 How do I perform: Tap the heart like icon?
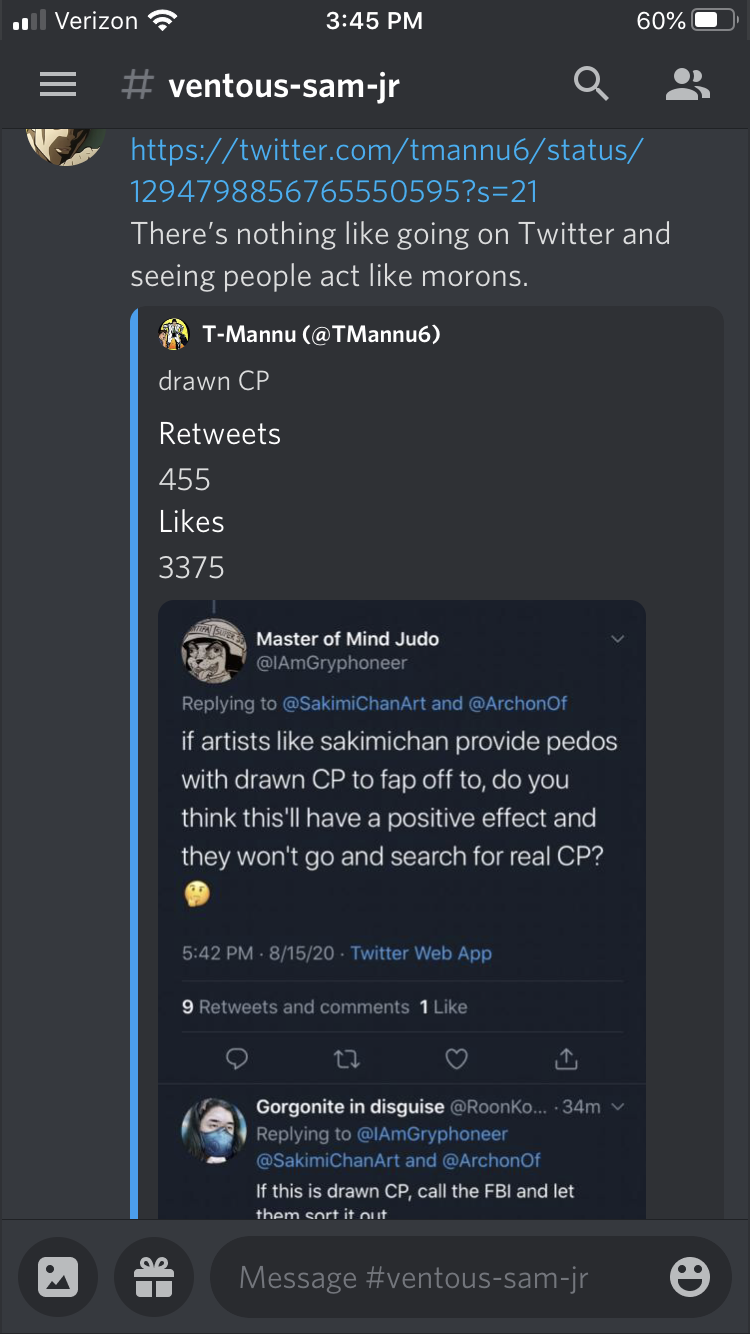coord(456,1058)
